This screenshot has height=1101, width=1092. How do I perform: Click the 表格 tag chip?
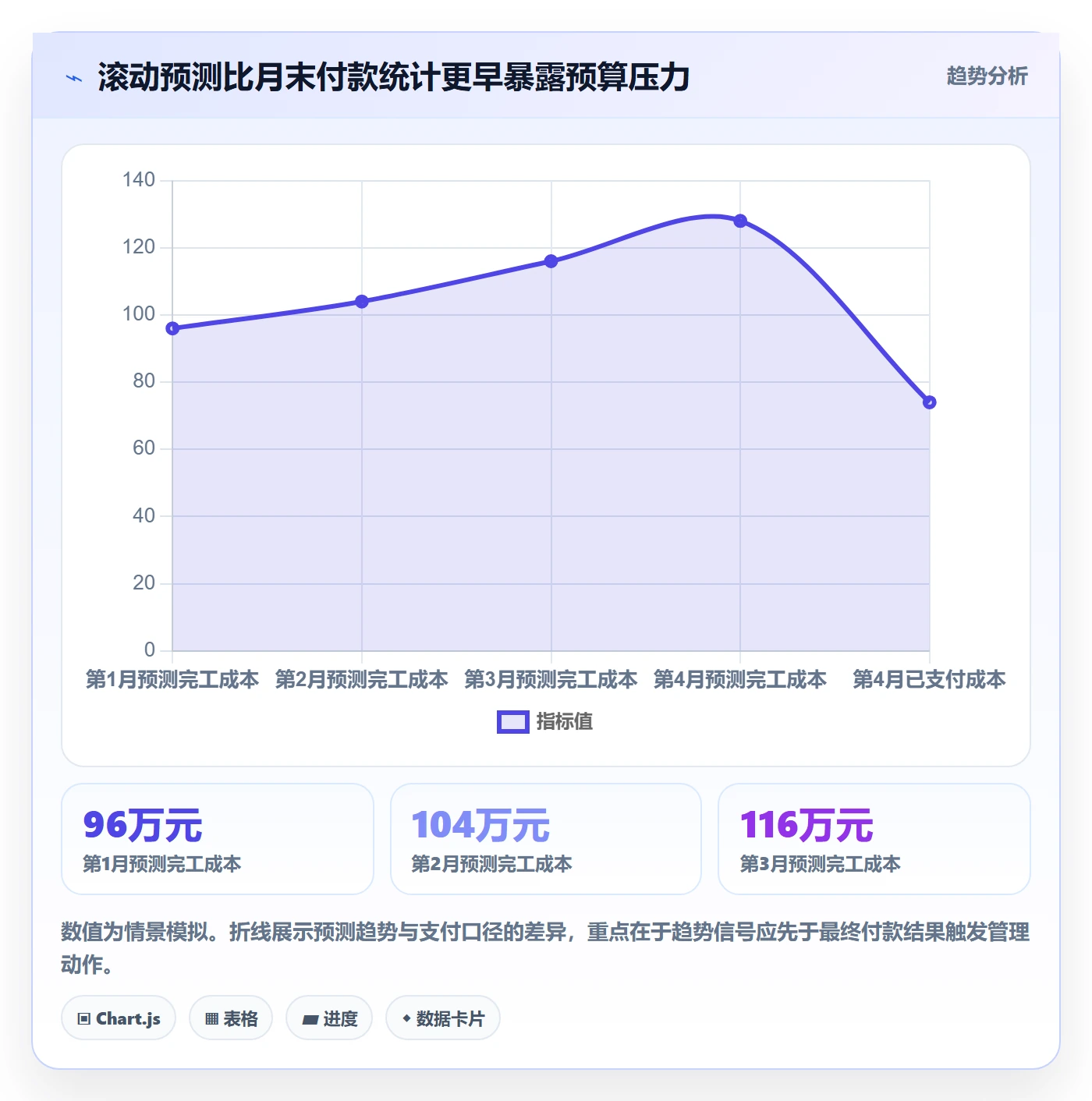(x=231, y=1018)
